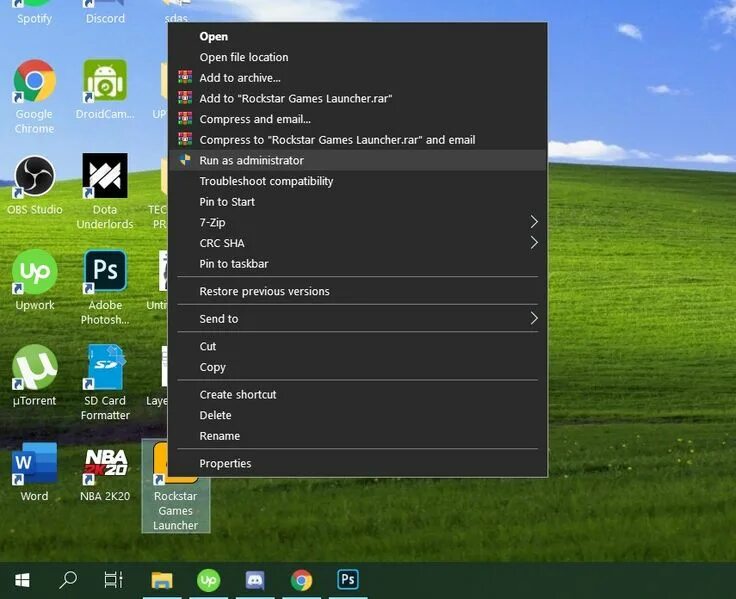
Task: Choose Pin to taskbar
Action: click(358, 264)
